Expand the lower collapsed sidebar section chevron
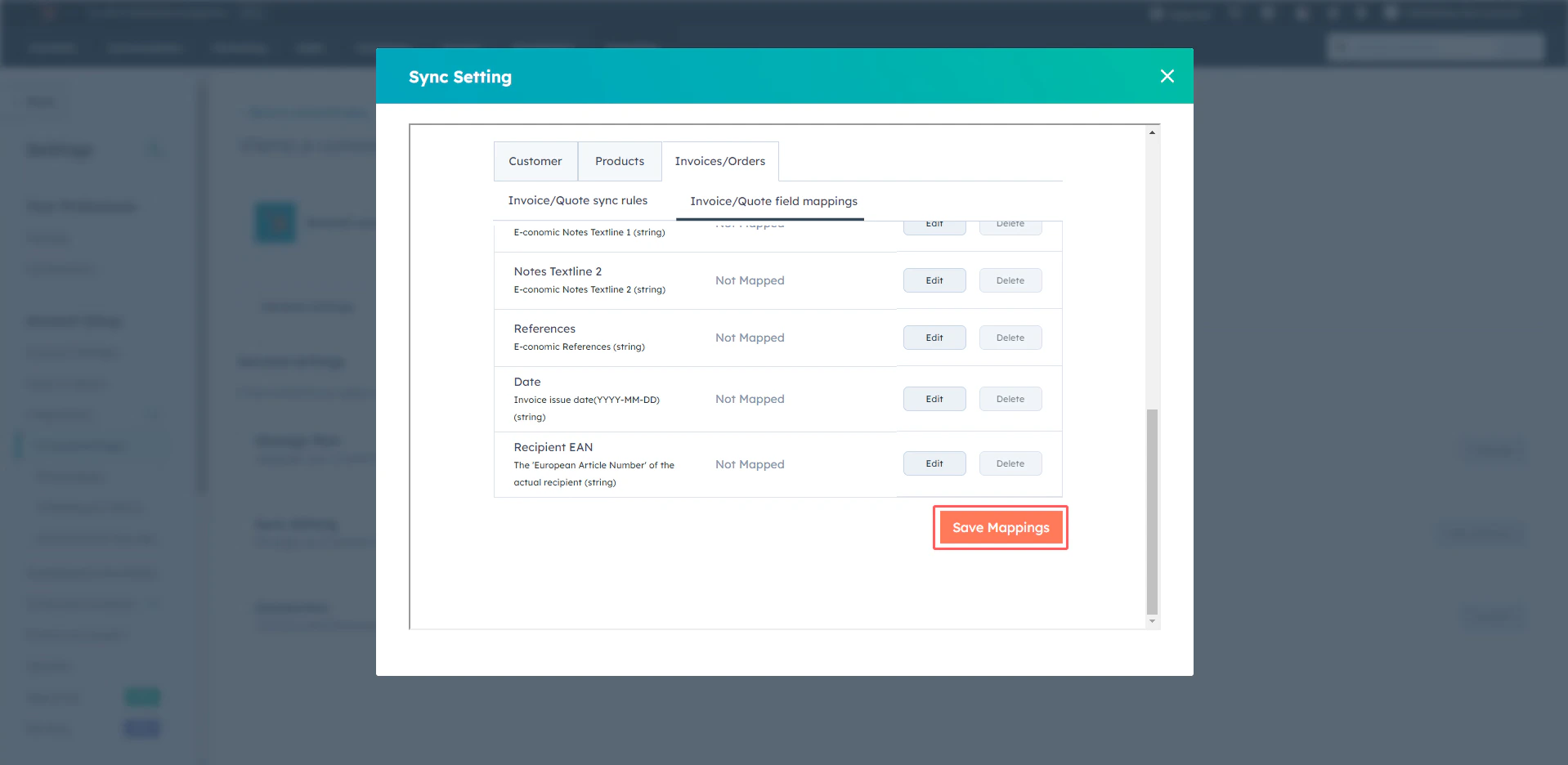The height and width of the screenshot is (765, 1568). coord(153,603)
